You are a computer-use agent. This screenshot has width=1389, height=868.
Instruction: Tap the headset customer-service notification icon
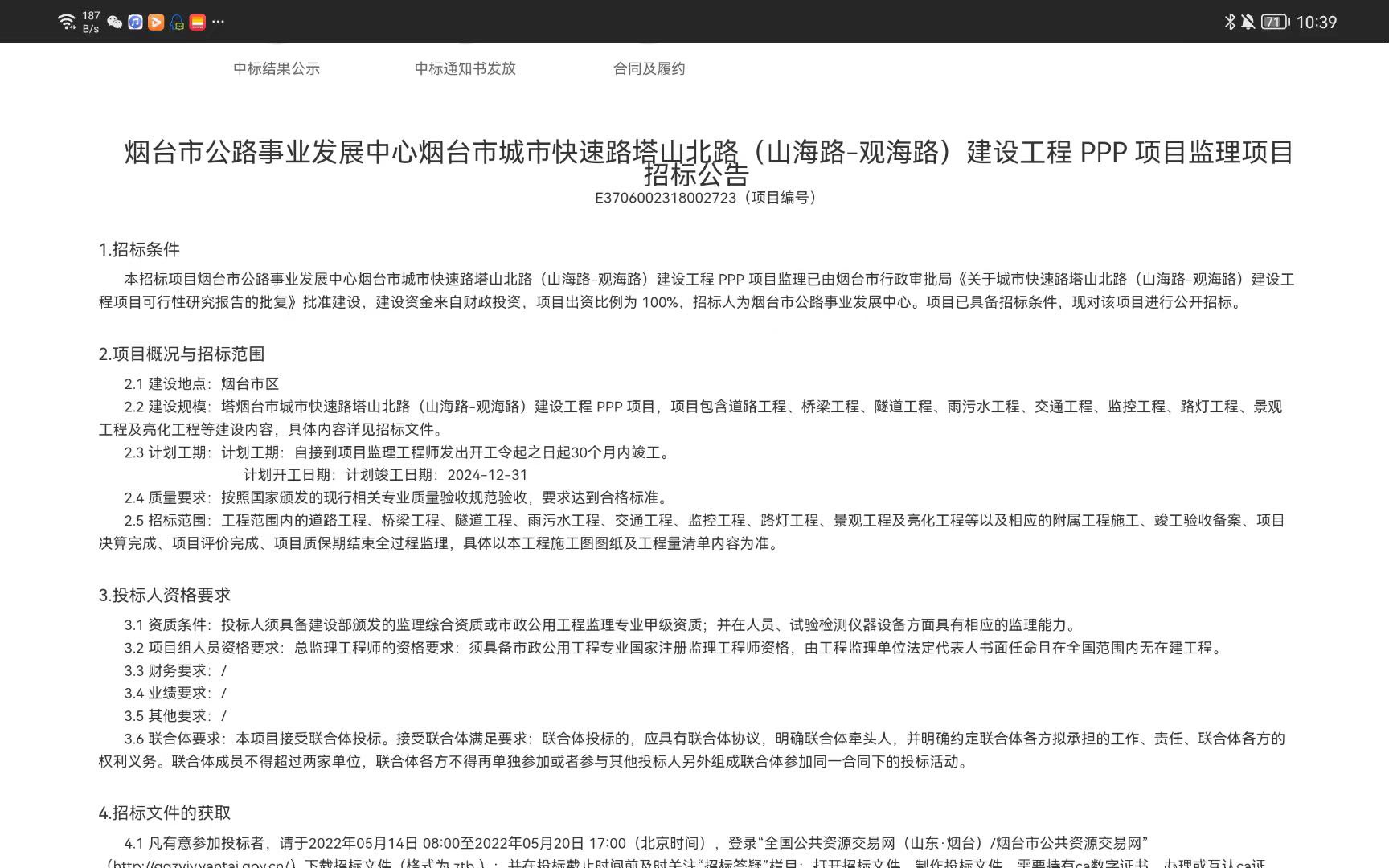177,23
